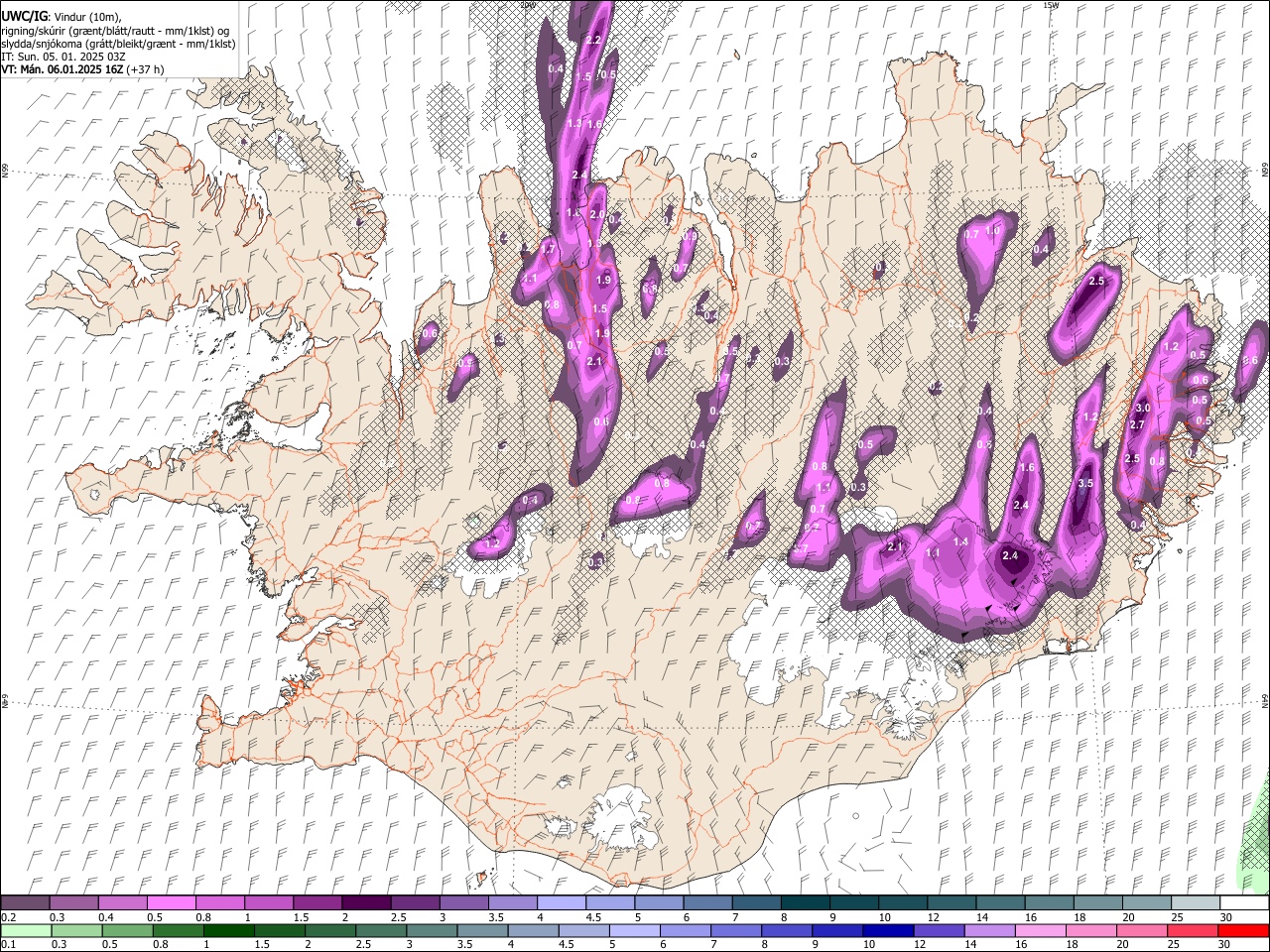Click the 'UWC/IG' title label
This screenshot has width=1270, height=952.
coord(24,16)
